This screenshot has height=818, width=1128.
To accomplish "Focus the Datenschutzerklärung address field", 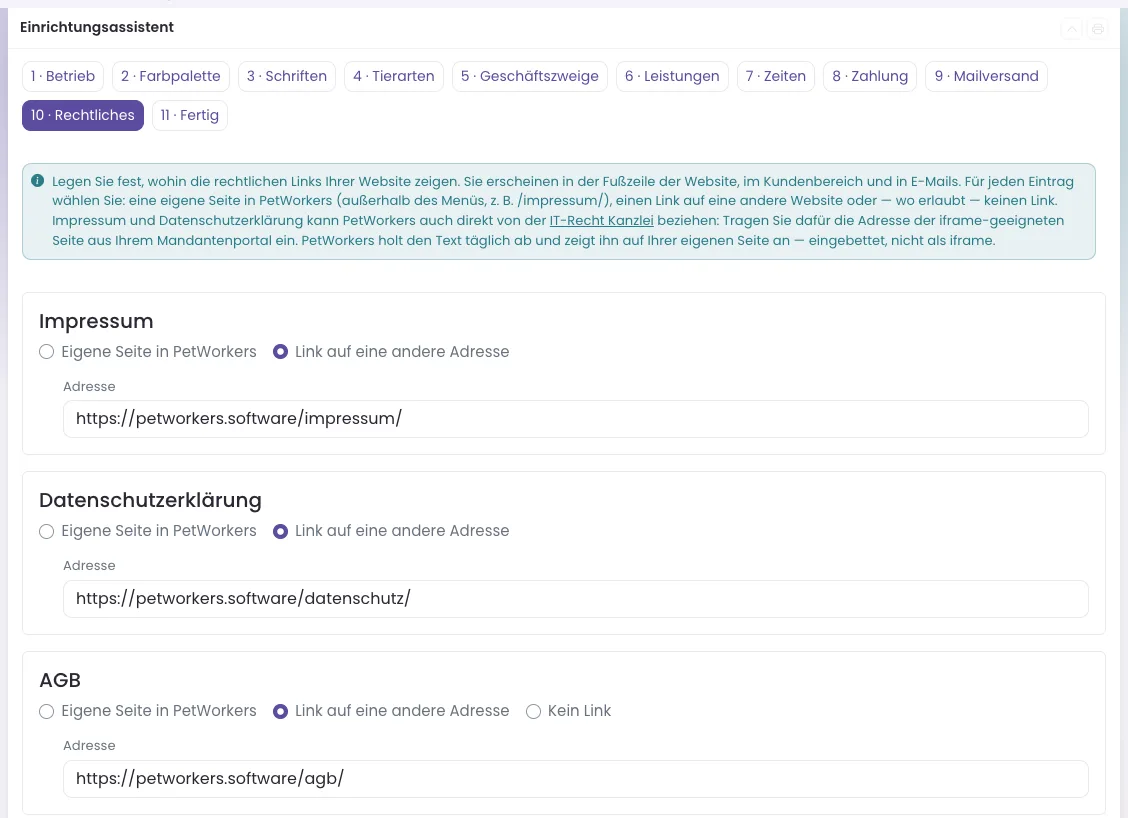I will 576,599.
